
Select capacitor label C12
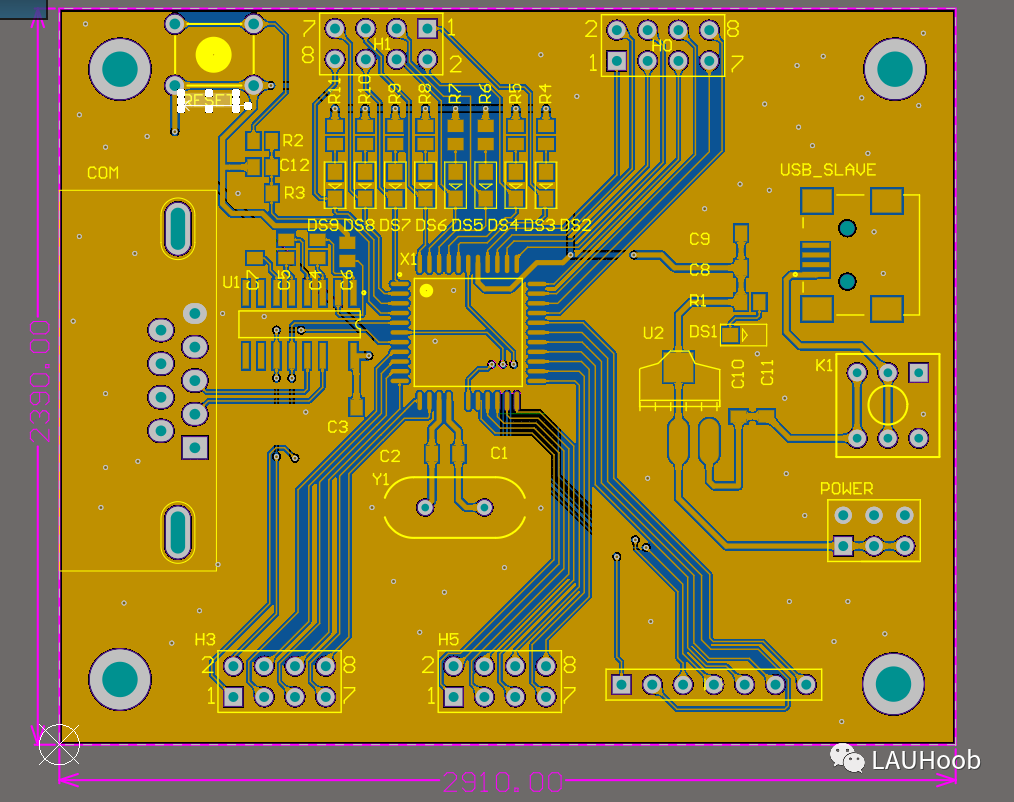(x=294, y=165)
